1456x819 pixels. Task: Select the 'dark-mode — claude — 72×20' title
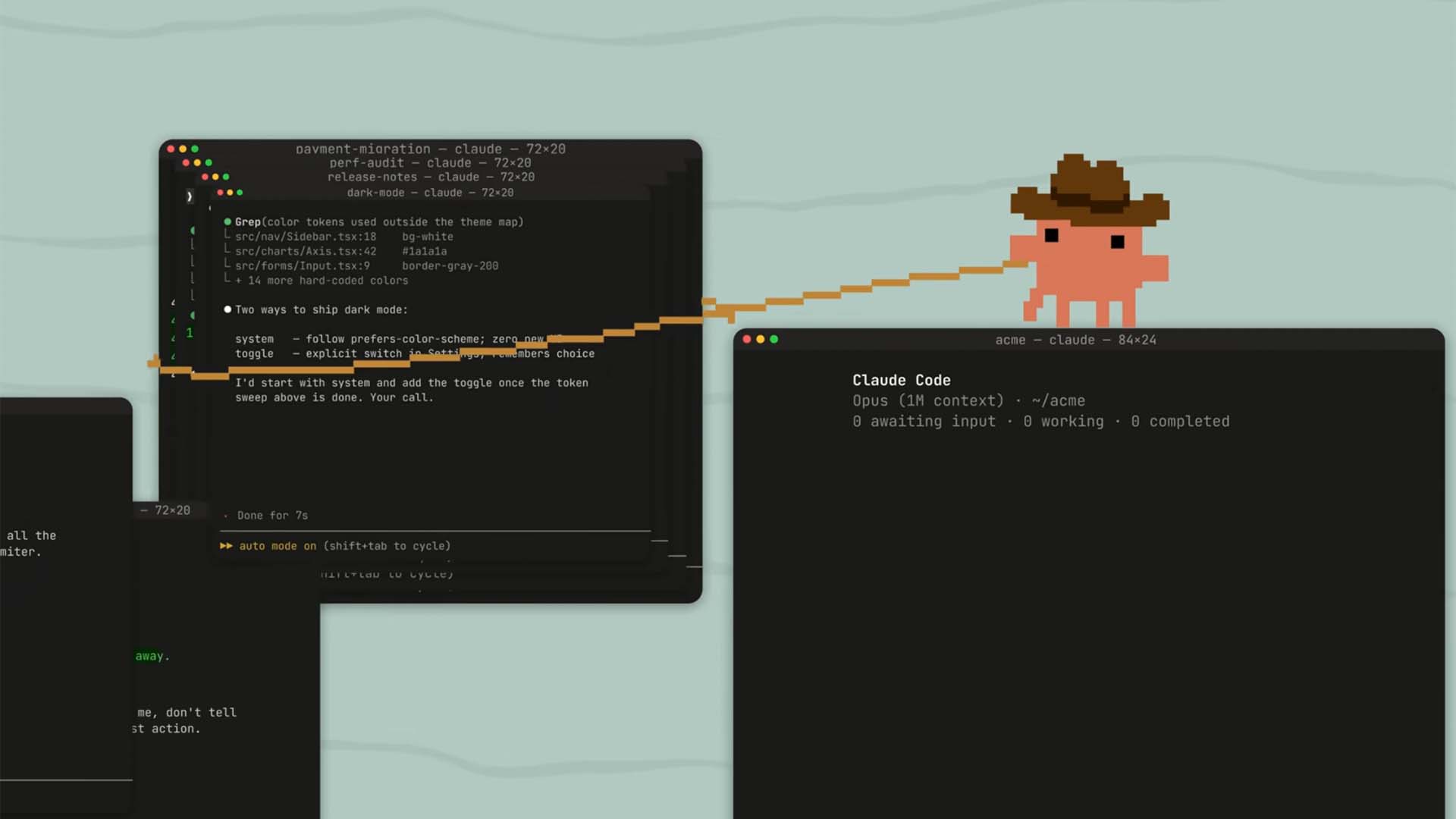point(430,193)
